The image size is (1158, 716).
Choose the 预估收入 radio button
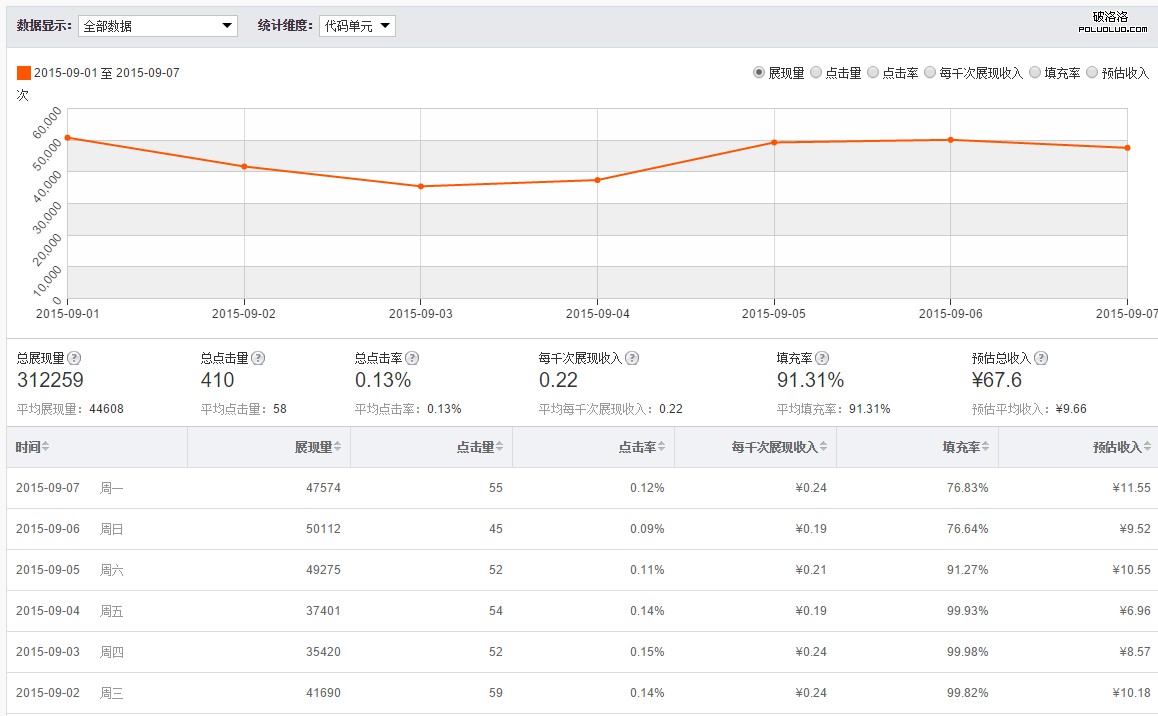pyautogui.click(x=1092, y=73)
